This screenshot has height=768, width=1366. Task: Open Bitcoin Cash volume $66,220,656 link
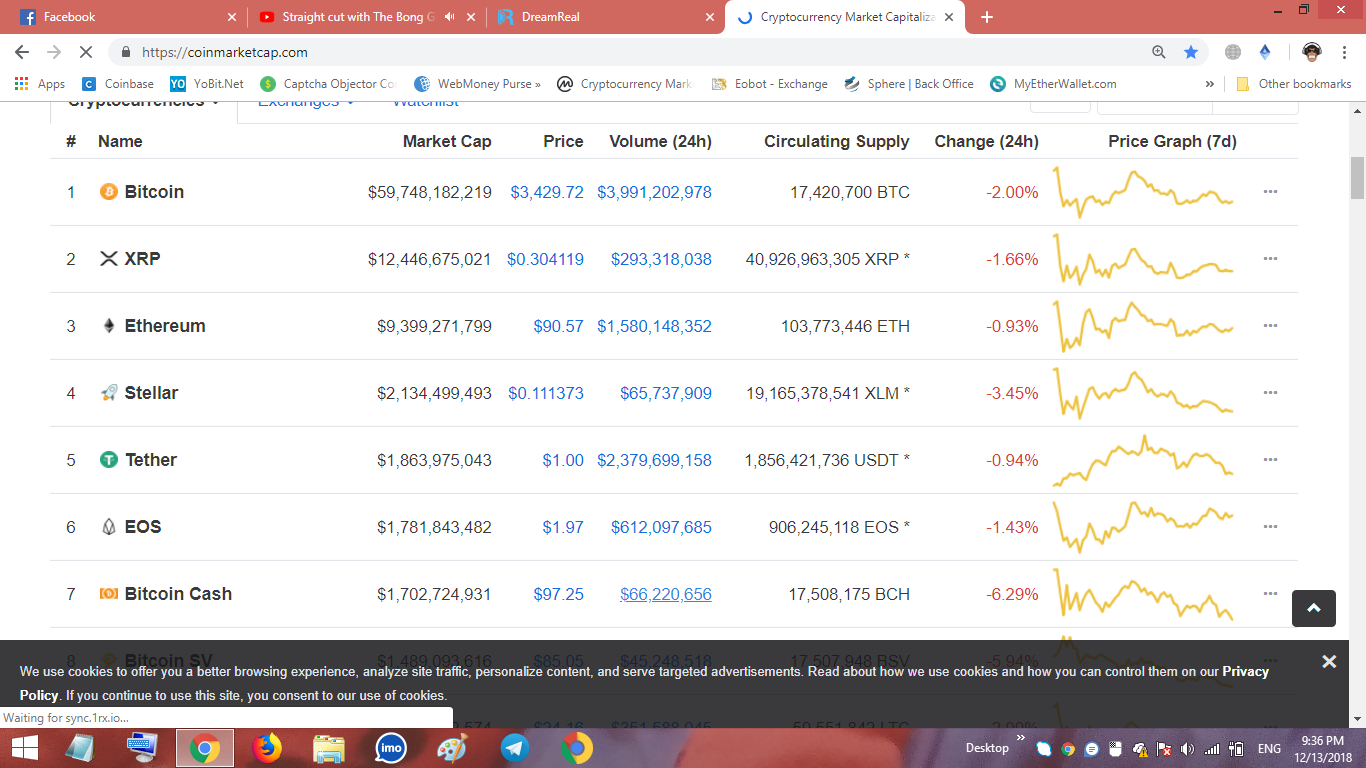tap(666, 594)
